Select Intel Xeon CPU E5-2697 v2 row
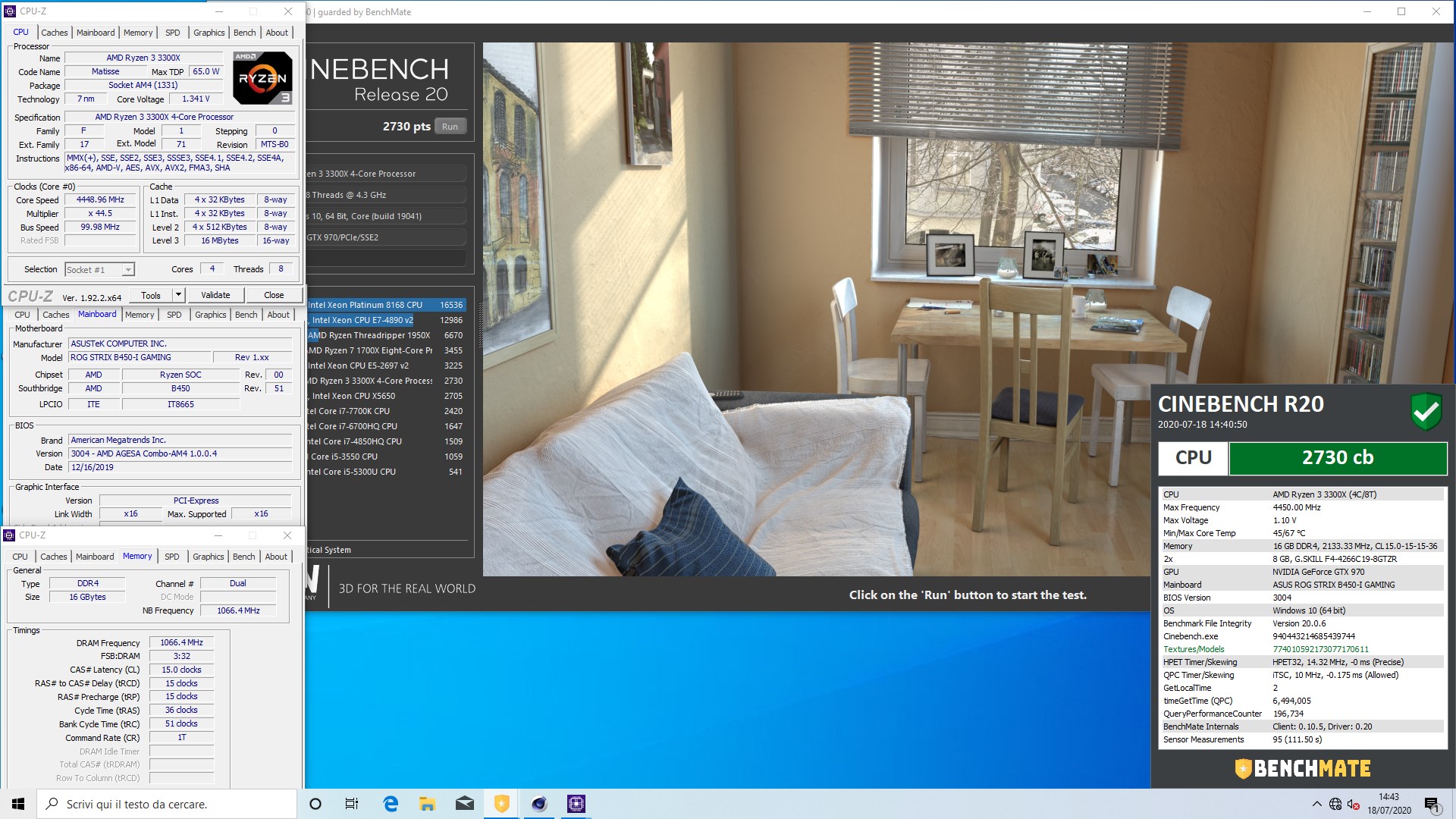 [x=386, y=366]
